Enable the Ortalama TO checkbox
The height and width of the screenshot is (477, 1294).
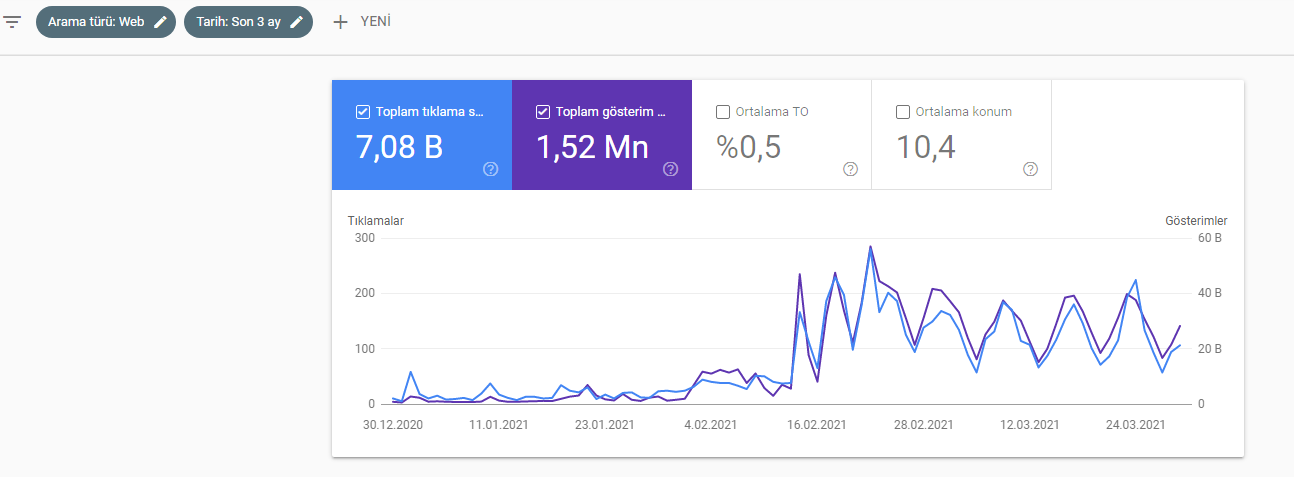point(723,112)
